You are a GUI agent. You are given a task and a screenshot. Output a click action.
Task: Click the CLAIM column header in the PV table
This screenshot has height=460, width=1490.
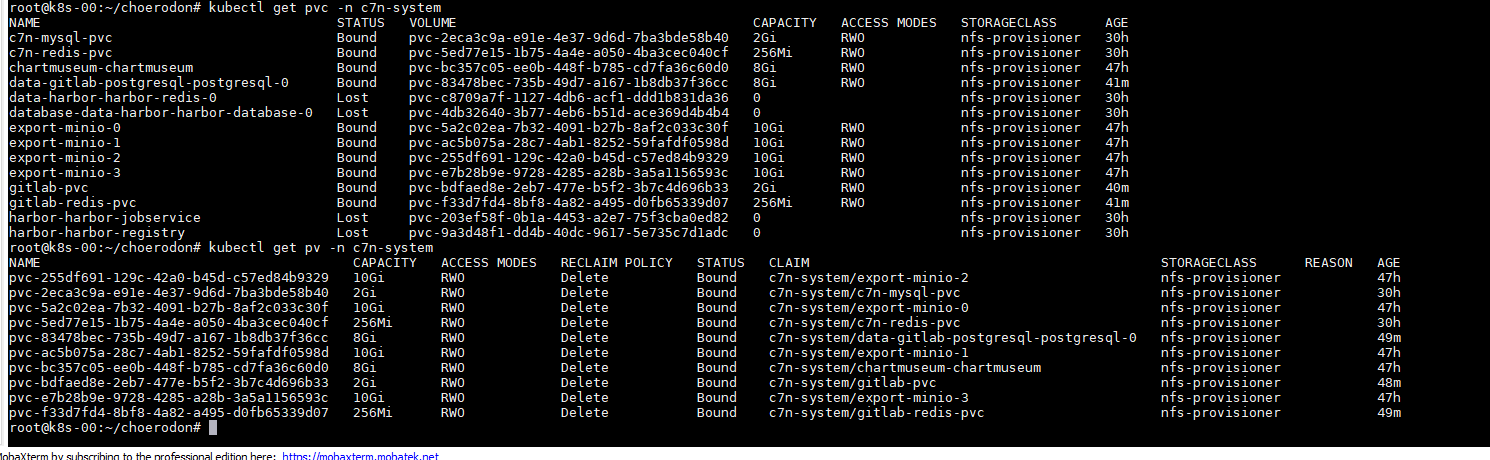point(789,262)
